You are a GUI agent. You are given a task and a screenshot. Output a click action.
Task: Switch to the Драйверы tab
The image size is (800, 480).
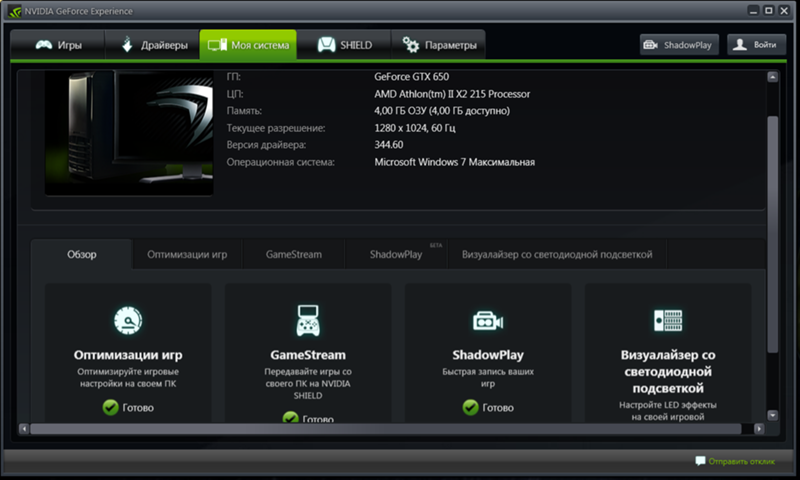(152, 45)
